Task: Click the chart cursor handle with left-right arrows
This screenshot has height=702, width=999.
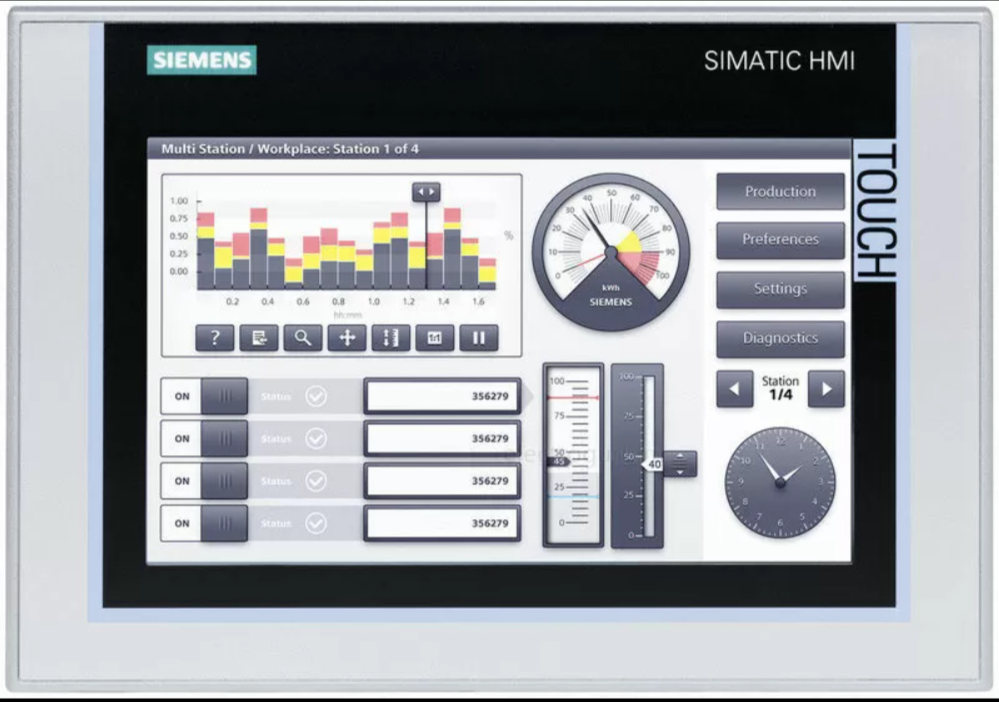Action: [426, 192]
